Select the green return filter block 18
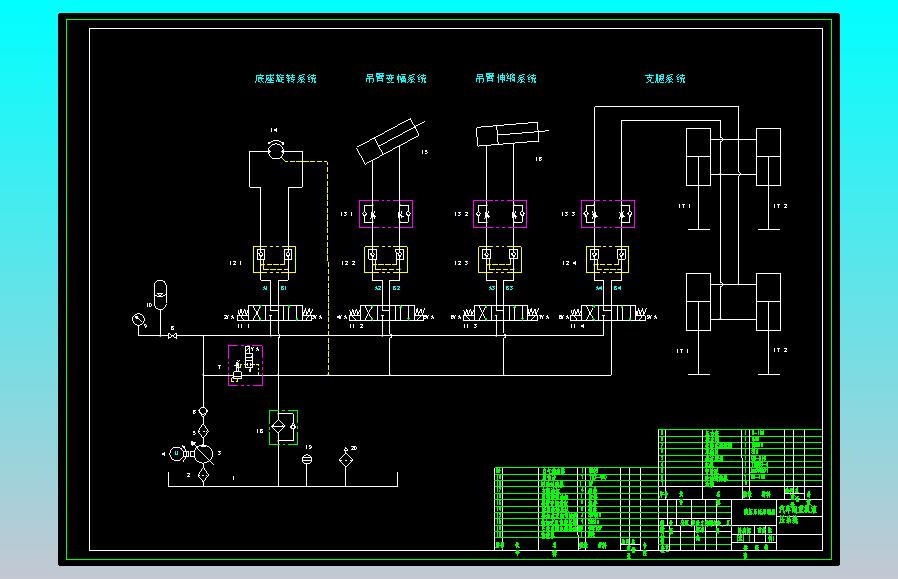The height and width of the screenshot is (579, 898). [x=283, y=427]
